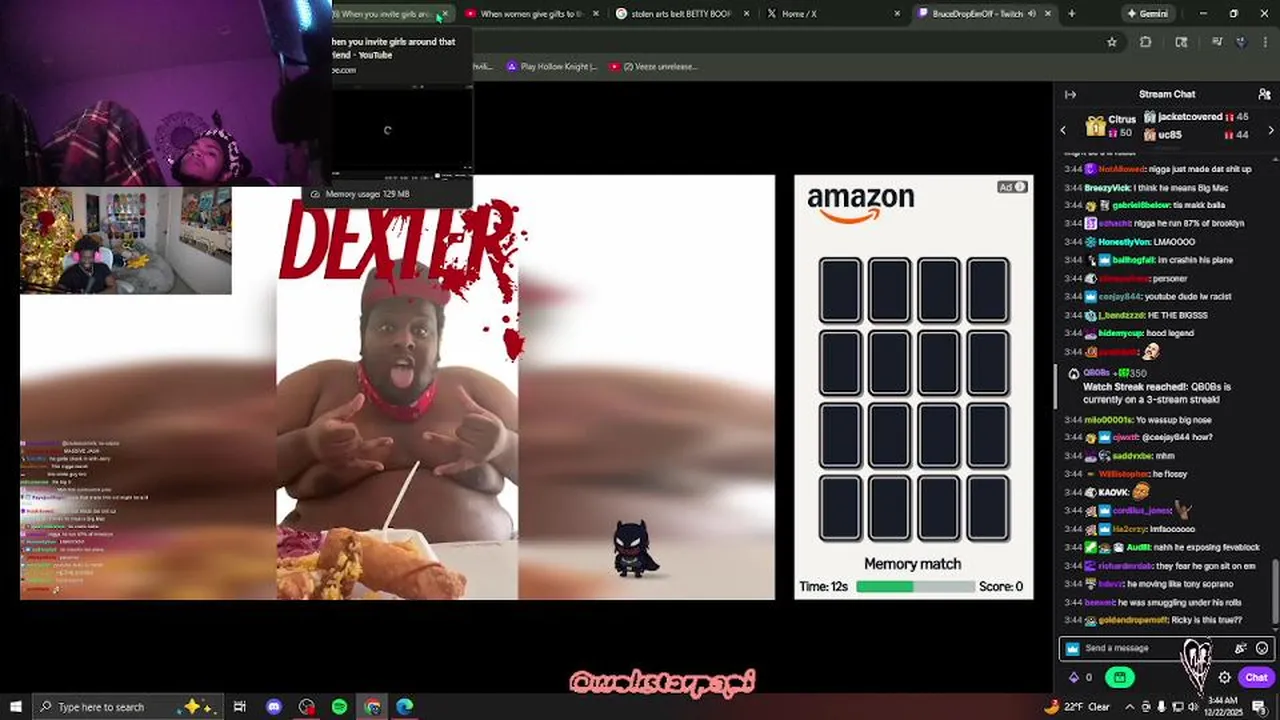Open the Windows notification center icon
The width and height of the screenshot is (1280, 720).
point(1260,706)
